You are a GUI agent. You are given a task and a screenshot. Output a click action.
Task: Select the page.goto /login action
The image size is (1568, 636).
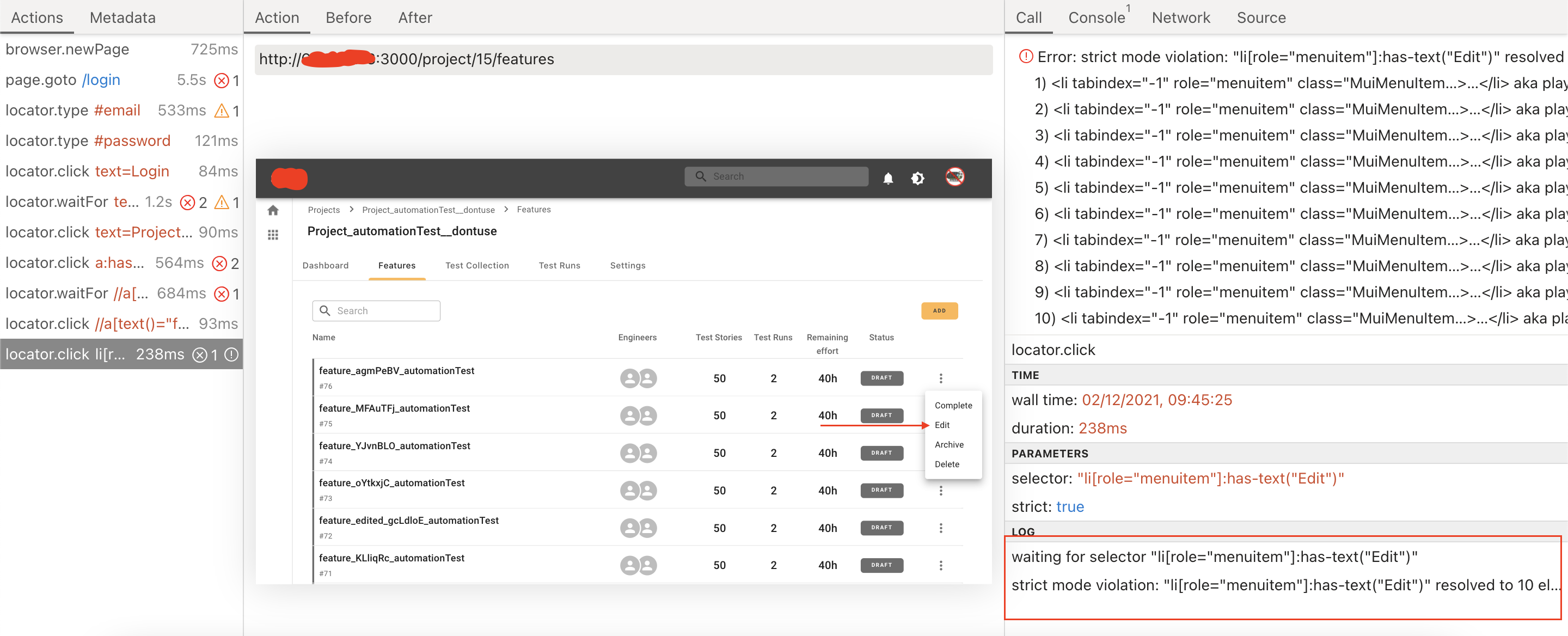(63, 79)
